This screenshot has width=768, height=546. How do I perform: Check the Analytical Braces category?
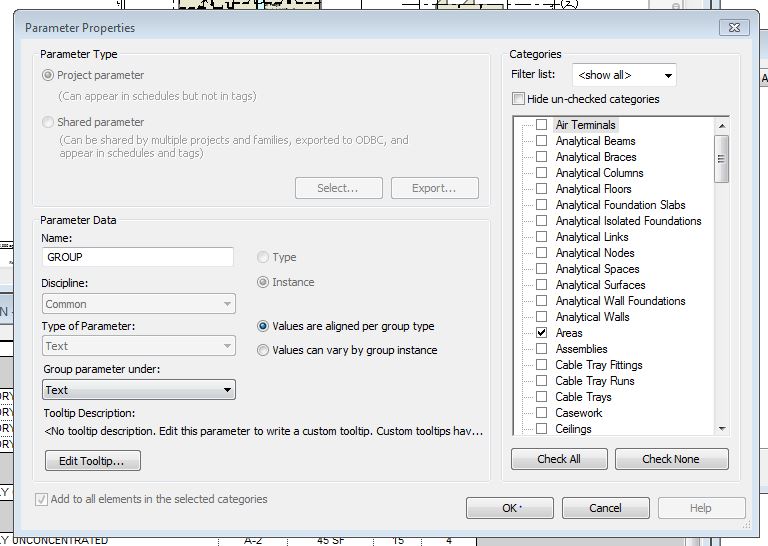point(541,157)
